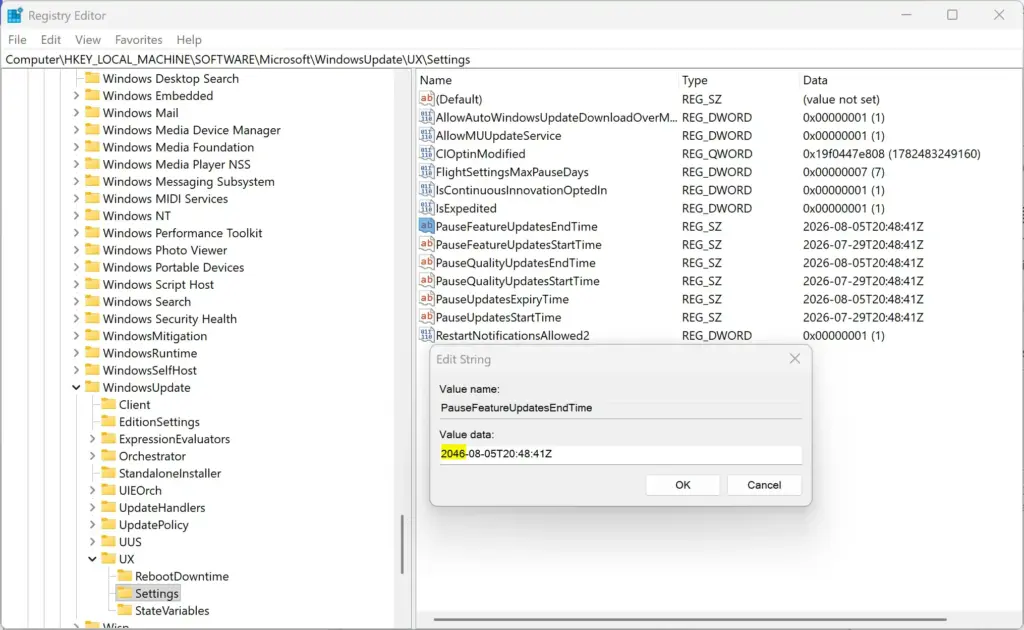The width and height of the screenshot is (1024, 630).
Task: Click the CIOptinModified QWORD icon
Action: tap(426, 153)
